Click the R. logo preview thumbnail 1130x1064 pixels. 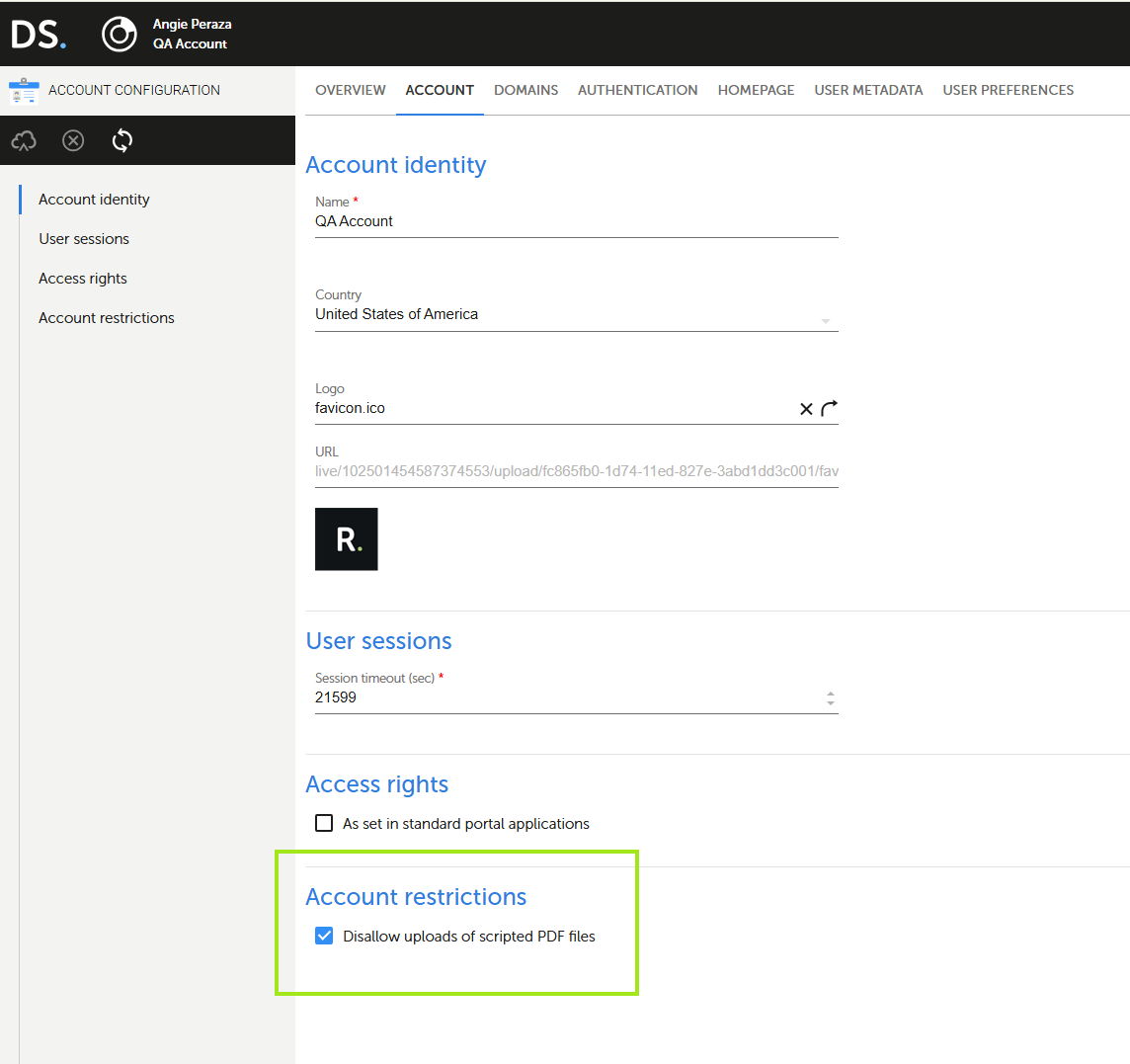click(x=346, y=539)
